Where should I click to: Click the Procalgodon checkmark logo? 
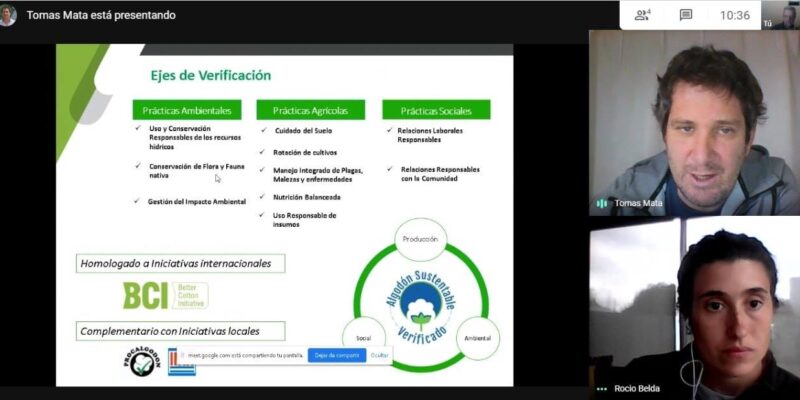pyautogui.click(x=140, y=361)
